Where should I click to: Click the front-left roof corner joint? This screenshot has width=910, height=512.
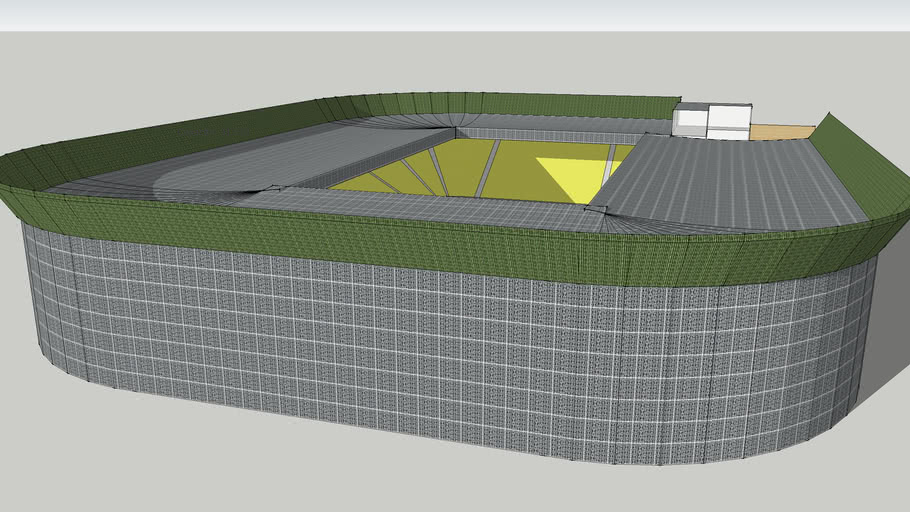coord(271,188)
